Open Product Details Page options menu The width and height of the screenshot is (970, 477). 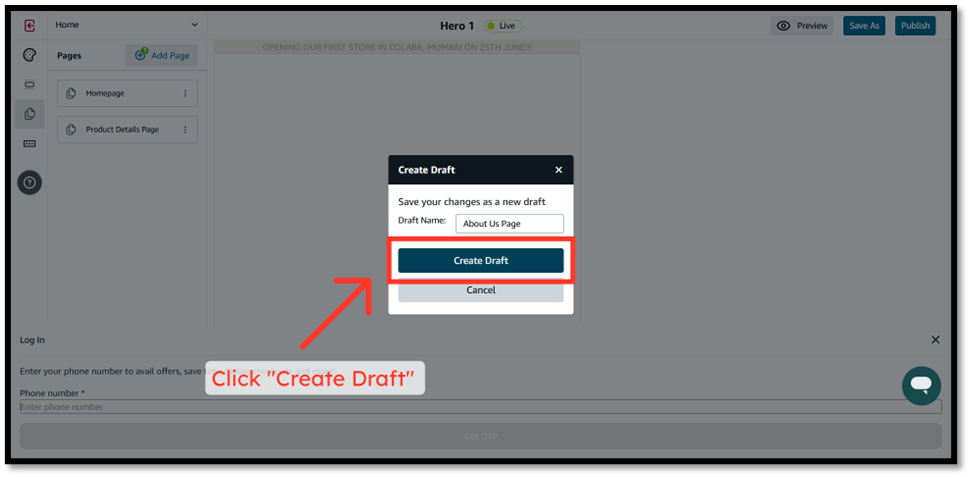coord(185,130)
